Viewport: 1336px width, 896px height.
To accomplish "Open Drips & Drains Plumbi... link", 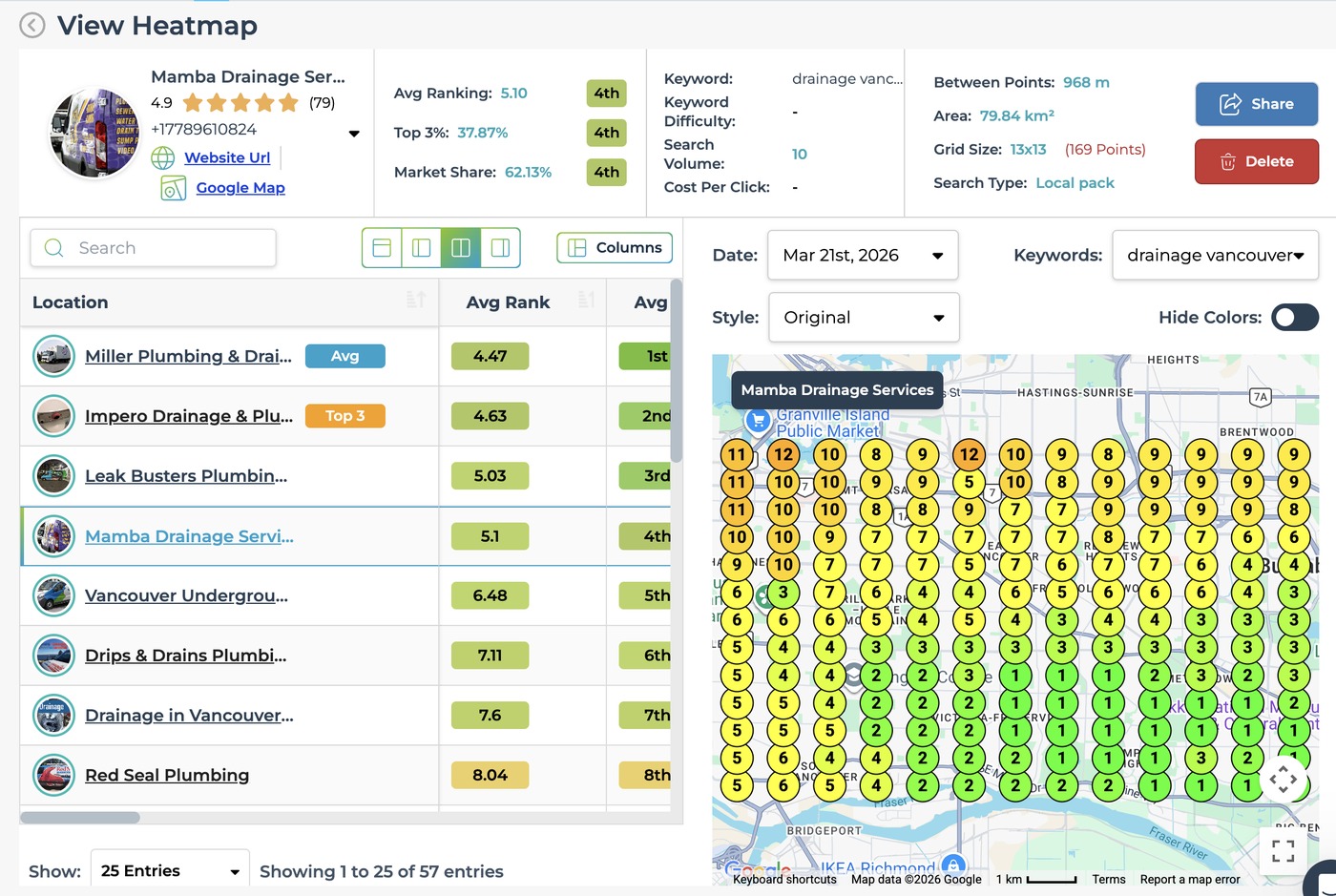I will [185, 656].
